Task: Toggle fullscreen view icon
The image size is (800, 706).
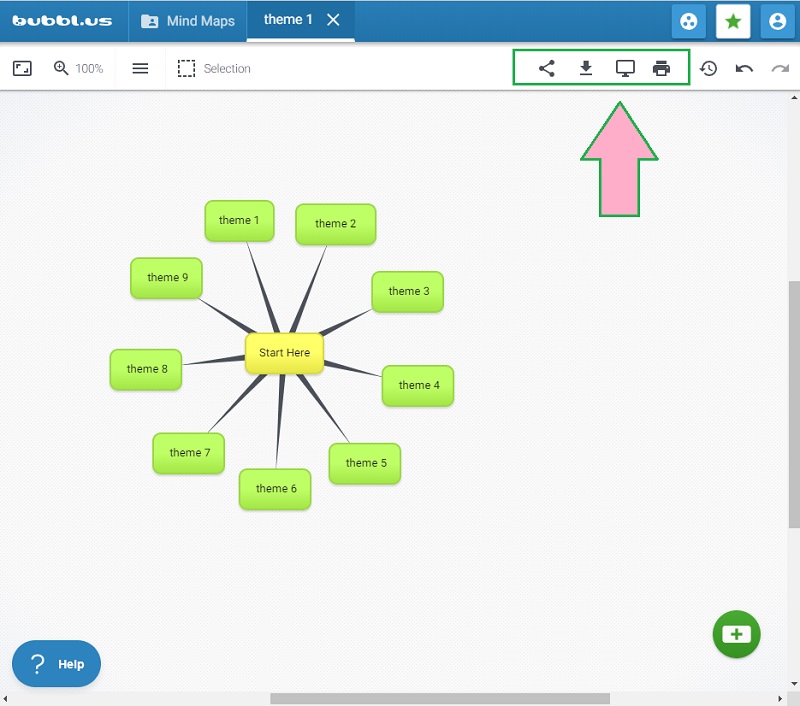Action: click(22, 68)
